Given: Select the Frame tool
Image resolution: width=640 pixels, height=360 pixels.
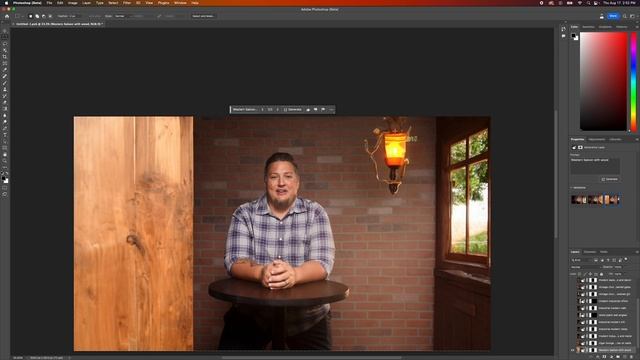Looking at the screenshot, I should pyautogui.click(x=5, y=63).
